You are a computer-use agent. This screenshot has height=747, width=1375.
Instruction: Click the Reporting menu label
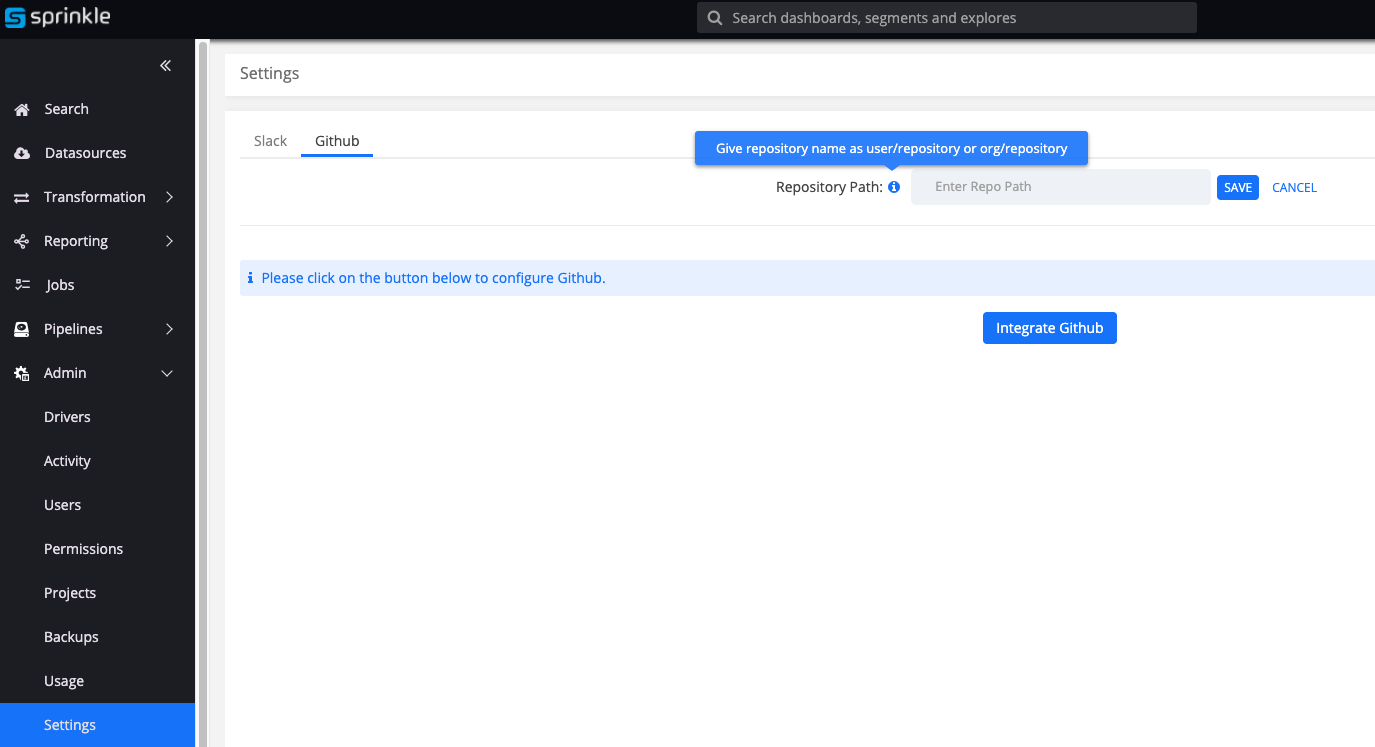[76, 241]
